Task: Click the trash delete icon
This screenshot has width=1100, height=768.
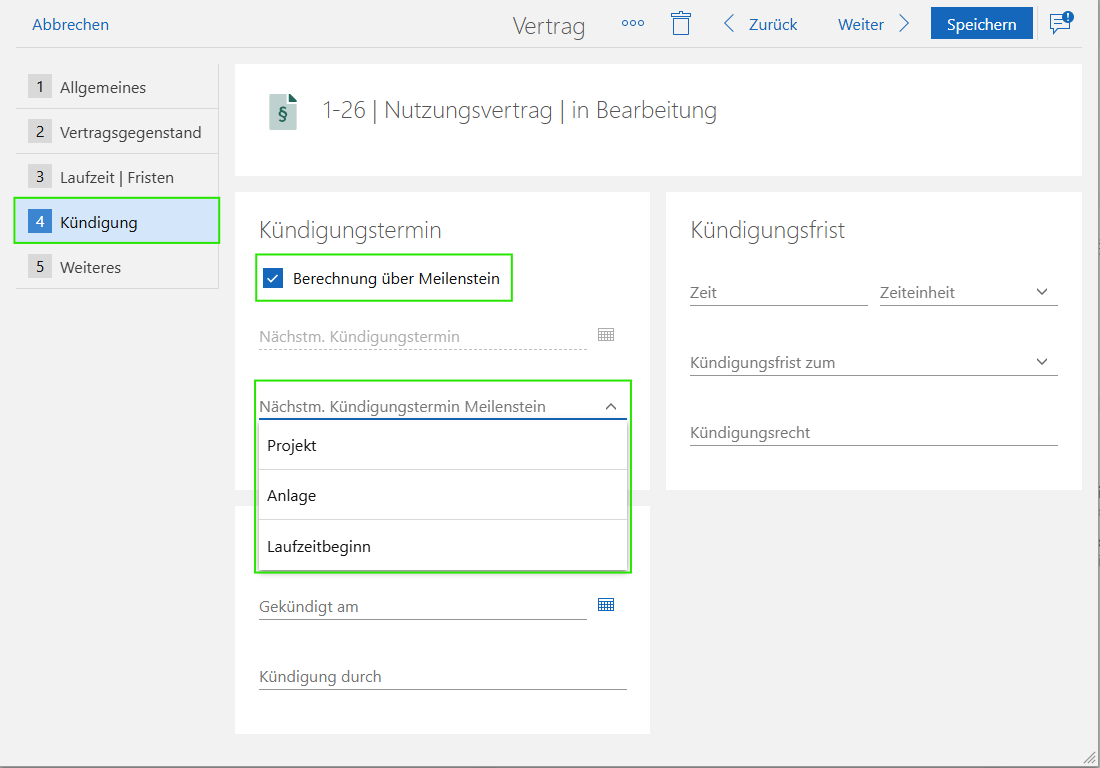Action: 680,23
